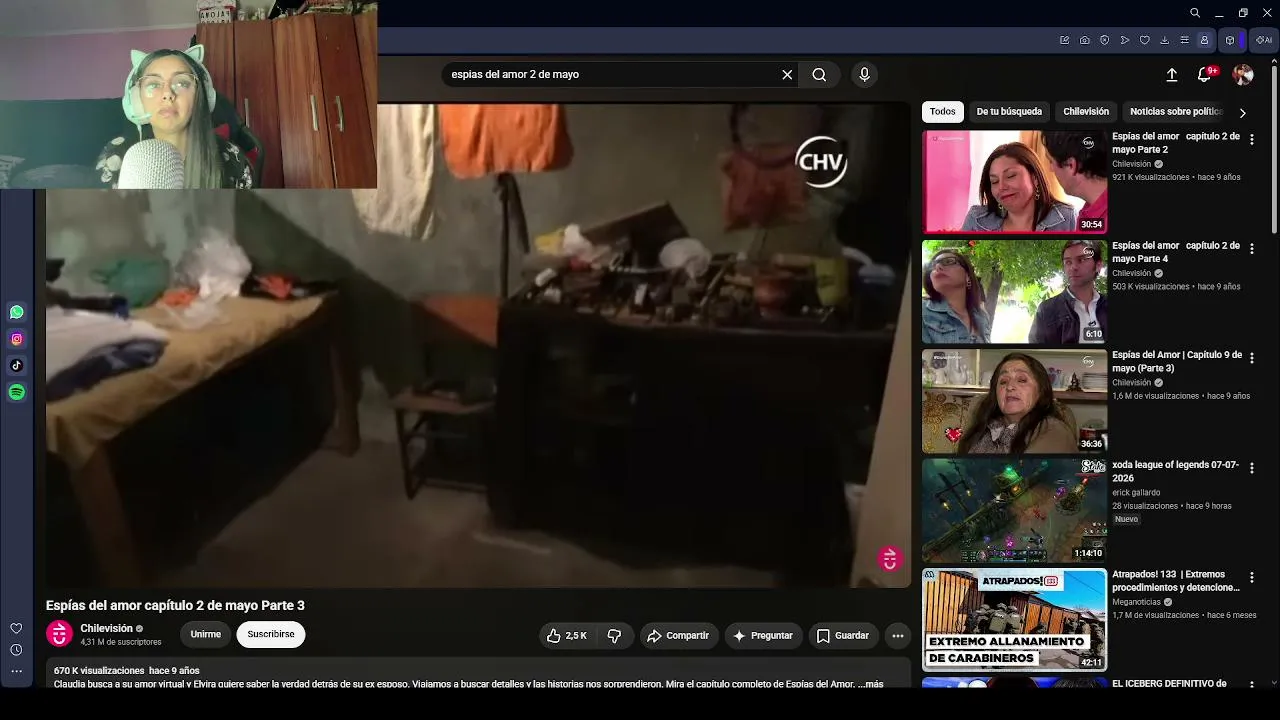The image size is (1280, 720).
Task: Open the sidebar three-dots setup menu
Action: pos(16,671)
